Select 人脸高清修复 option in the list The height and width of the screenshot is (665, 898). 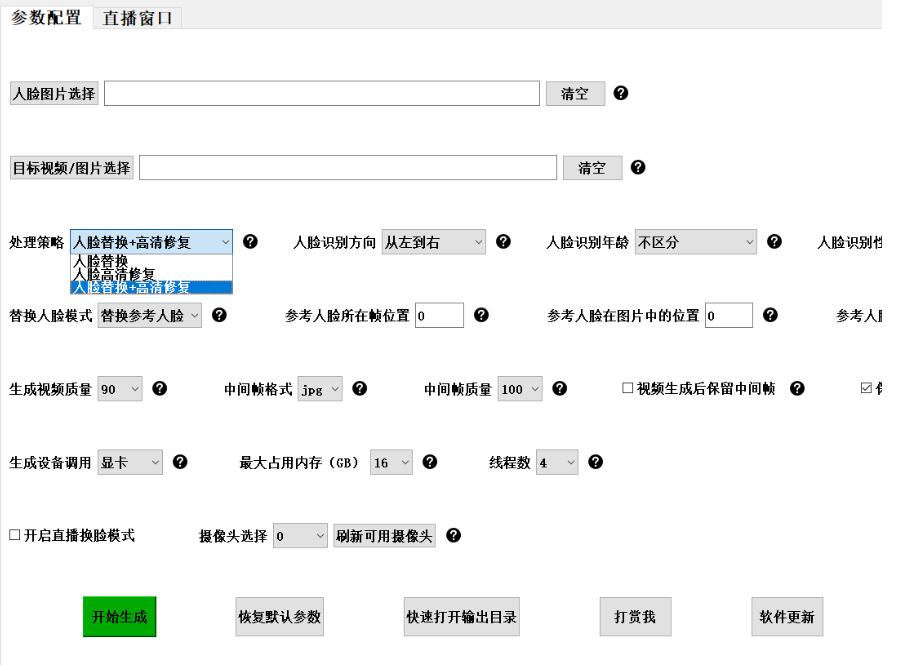coord(114,273)
